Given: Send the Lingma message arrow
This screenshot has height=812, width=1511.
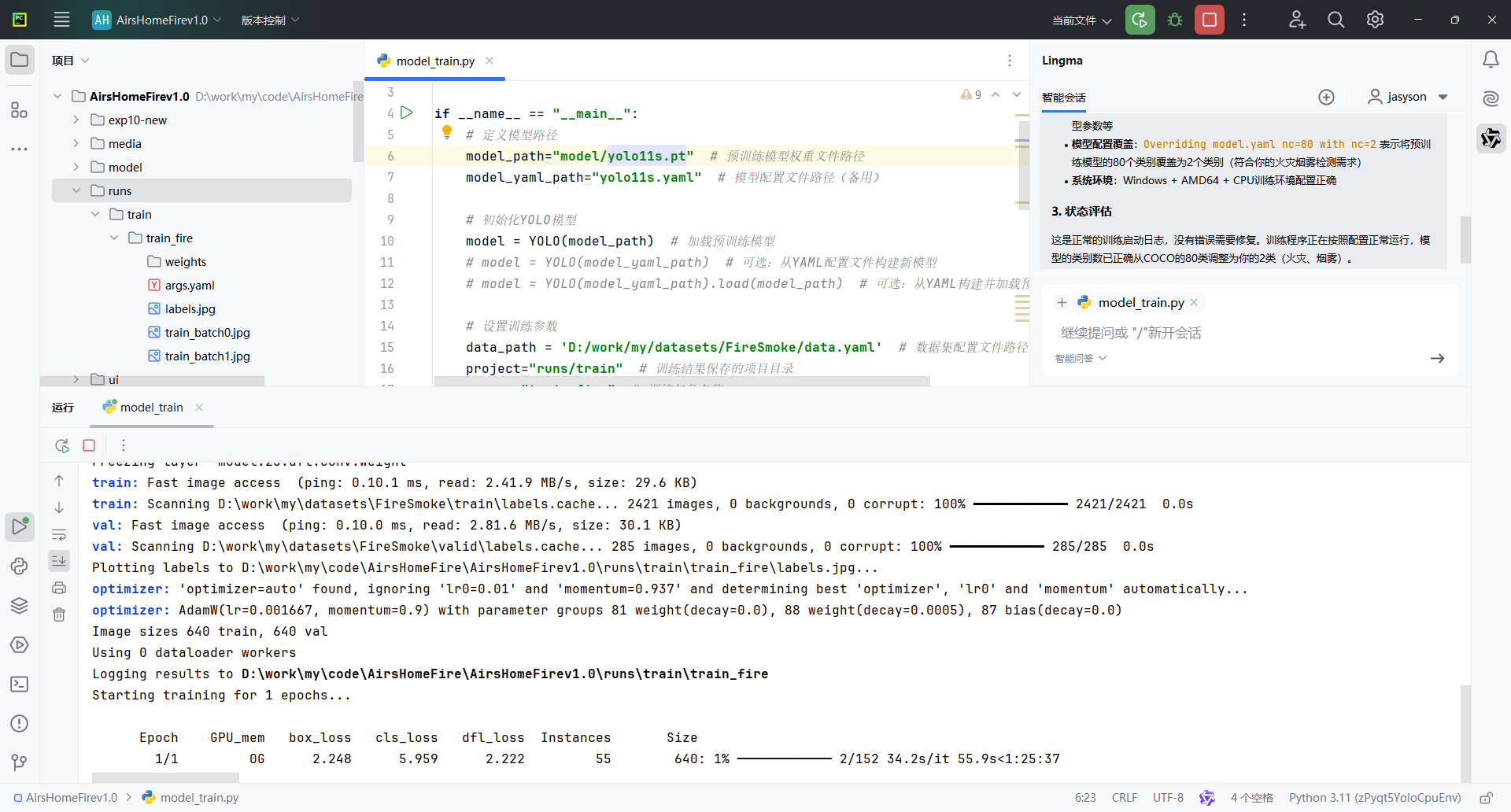Looking at the screenshot, I should pyautogui.click(x=1437, y=358).
